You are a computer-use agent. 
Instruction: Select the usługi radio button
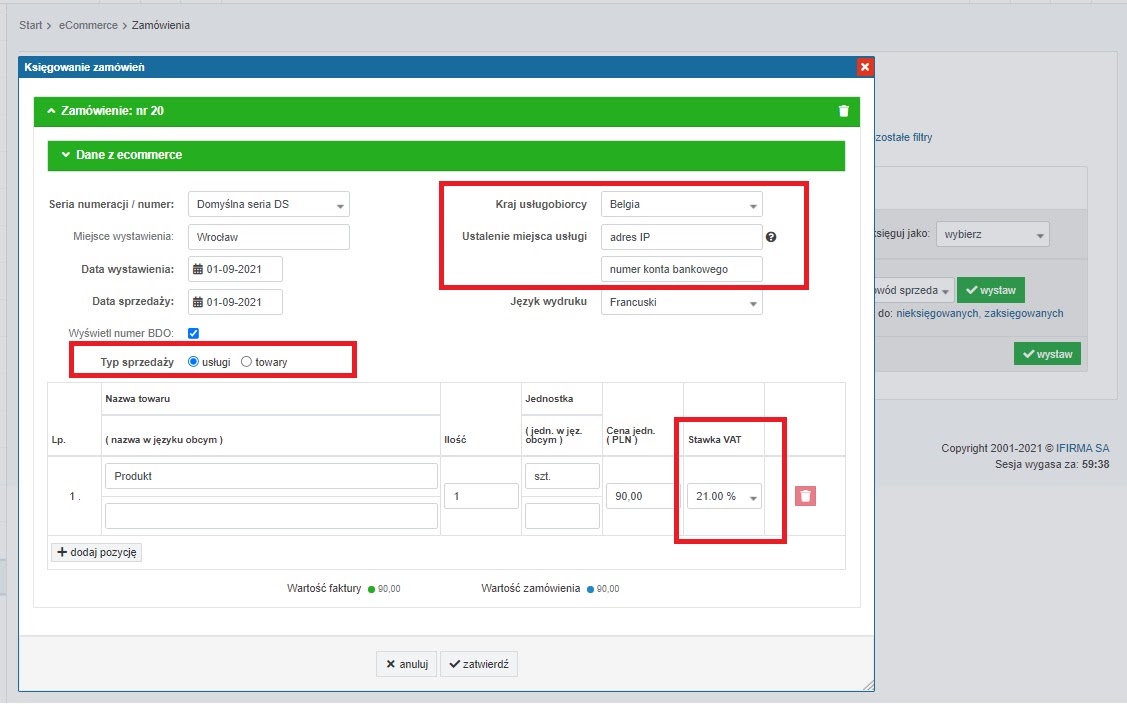click(x=193, y=362)
